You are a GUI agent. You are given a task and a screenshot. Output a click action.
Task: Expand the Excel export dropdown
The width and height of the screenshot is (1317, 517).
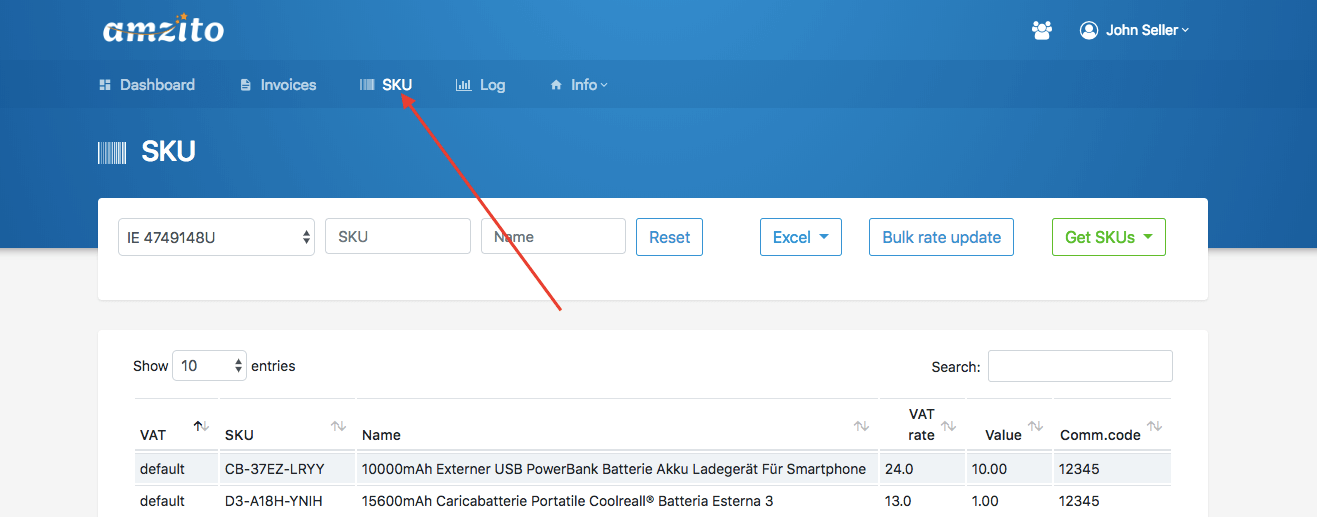800,237
